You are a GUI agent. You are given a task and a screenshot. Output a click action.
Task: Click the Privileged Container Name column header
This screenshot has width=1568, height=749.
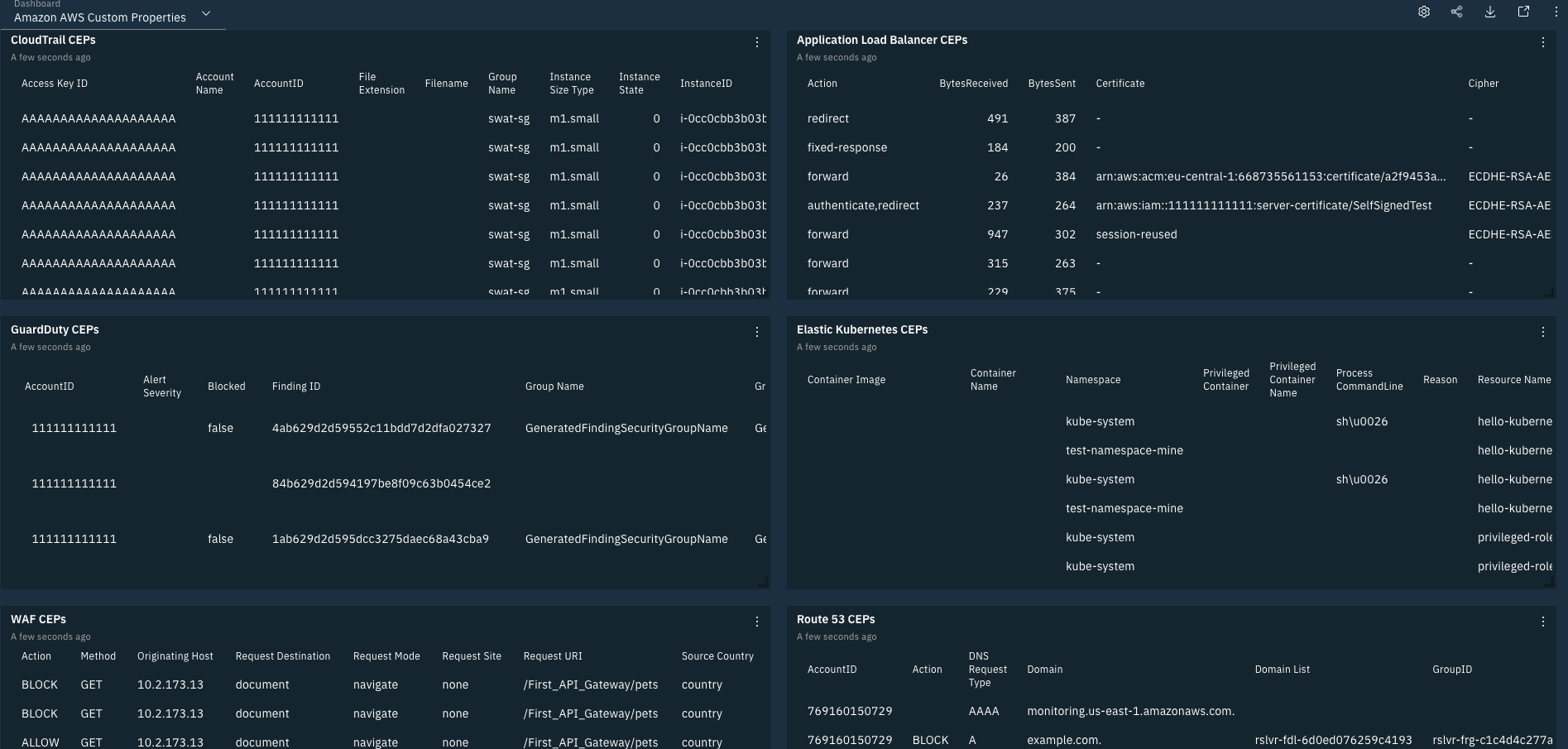click(1292, 380)
